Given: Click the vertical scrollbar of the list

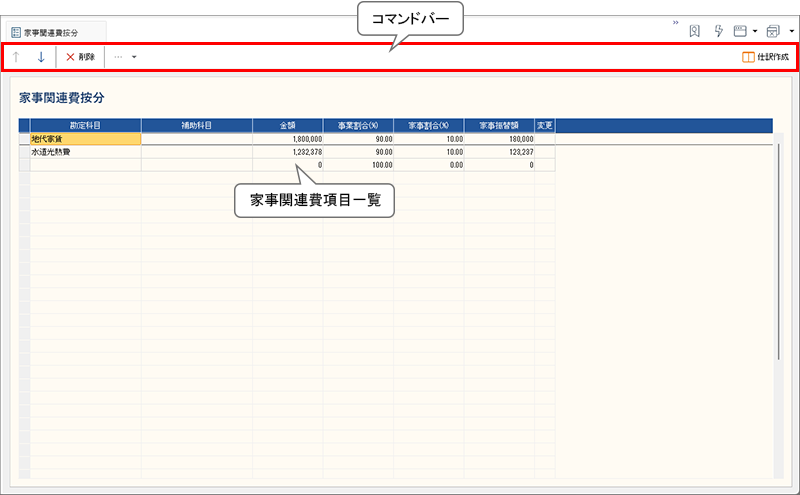Looking at the screenshot, I should [778, 250].
